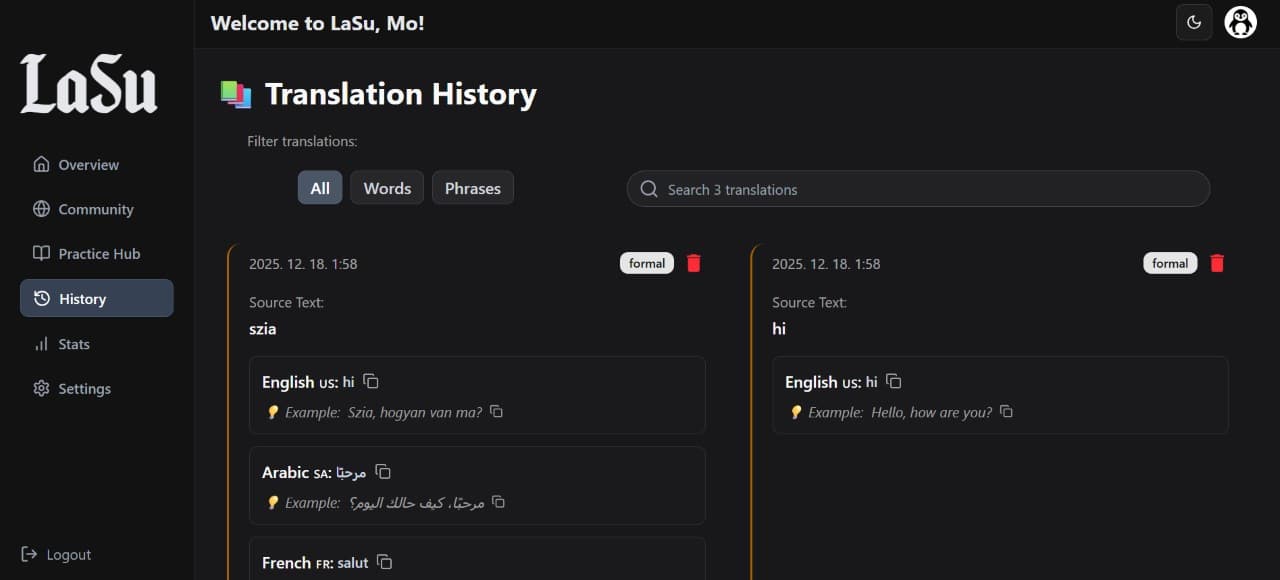
Task: Open the Settings page
Action: click(x=84, y=388)
